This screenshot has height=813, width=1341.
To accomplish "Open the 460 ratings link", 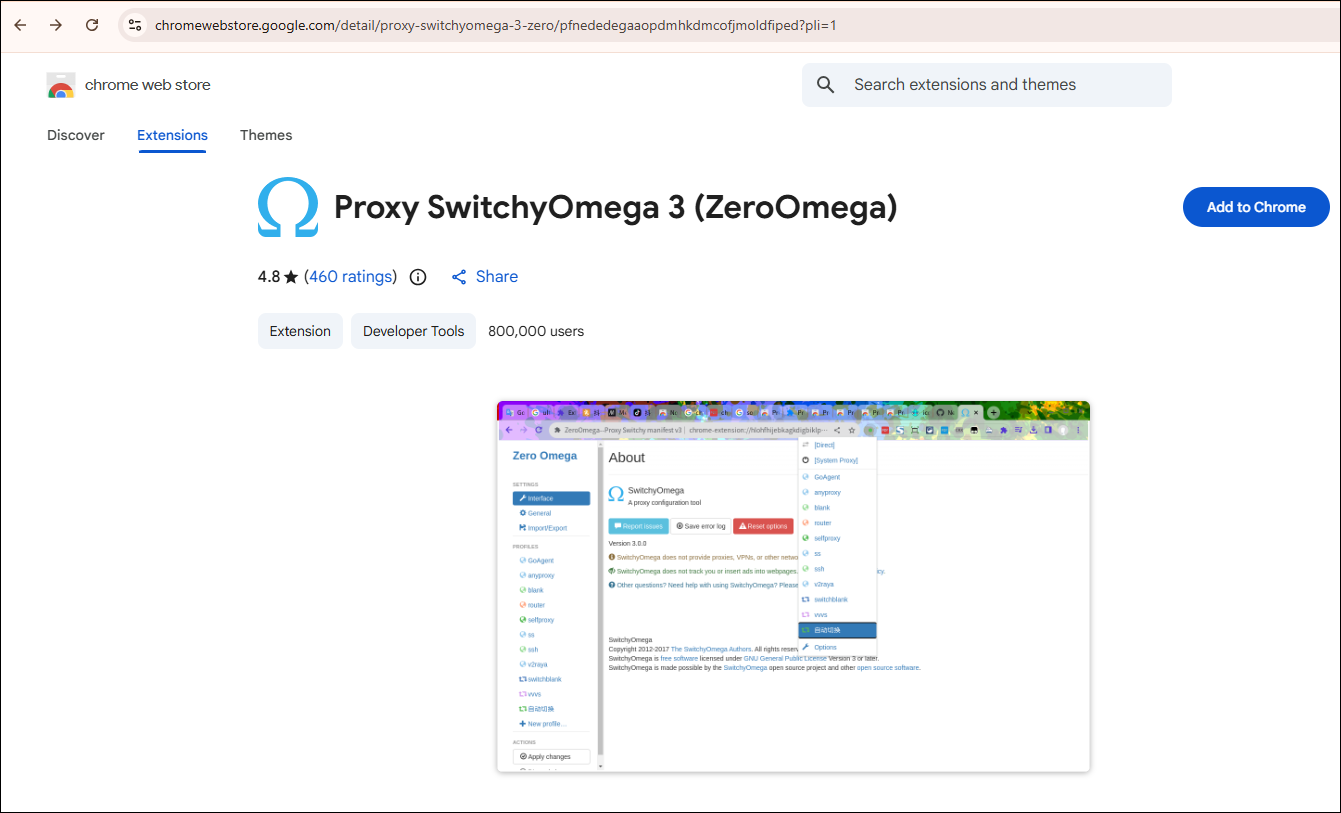I will [350, 277].
